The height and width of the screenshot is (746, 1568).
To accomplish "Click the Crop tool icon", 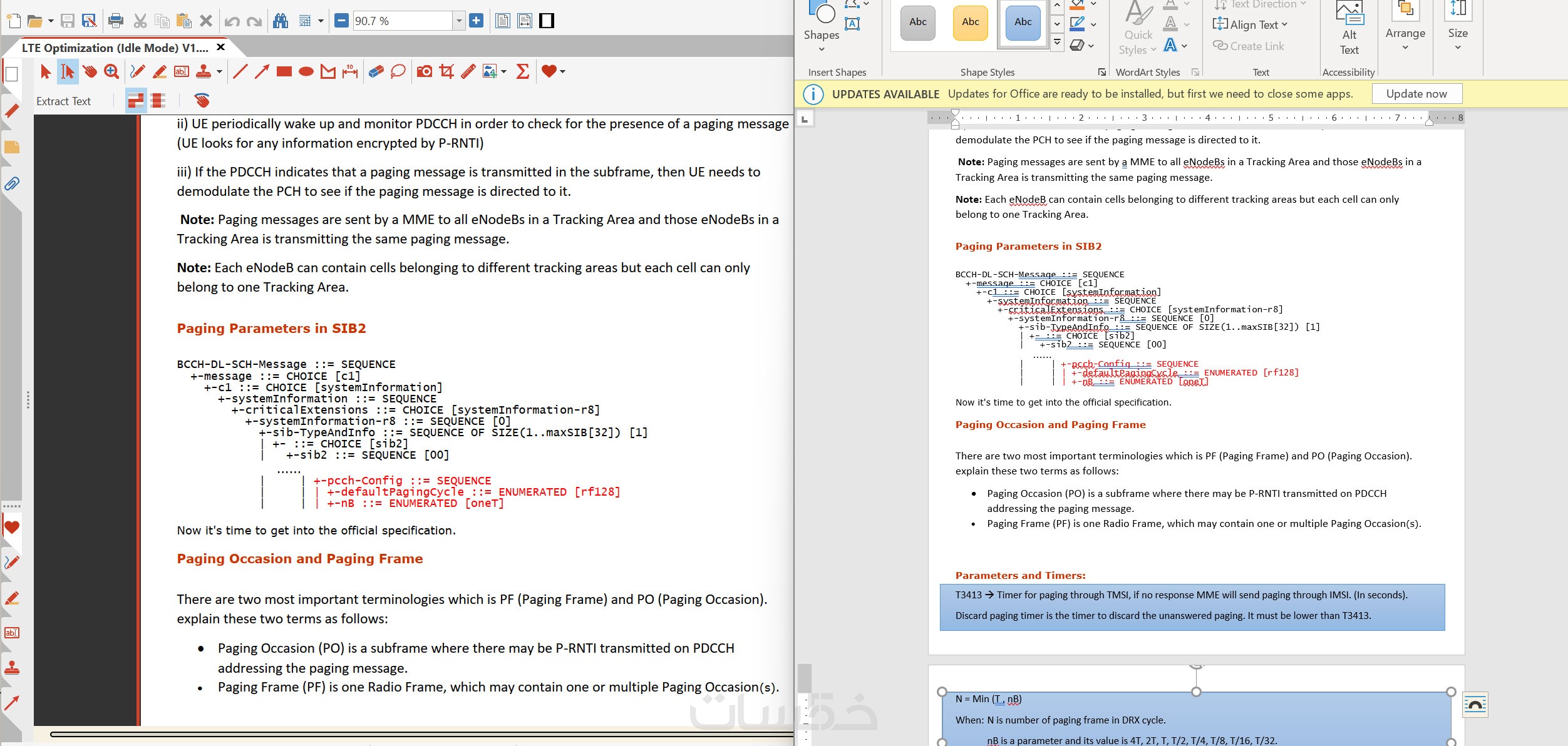I will tap(446, 71).
